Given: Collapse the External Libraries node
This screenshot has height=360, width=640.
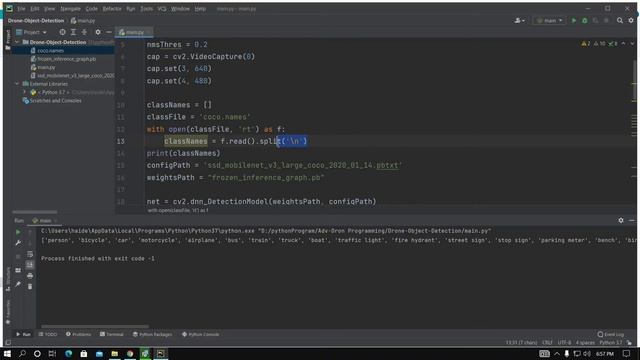Looking at the screenshot, I should point(17,84).
